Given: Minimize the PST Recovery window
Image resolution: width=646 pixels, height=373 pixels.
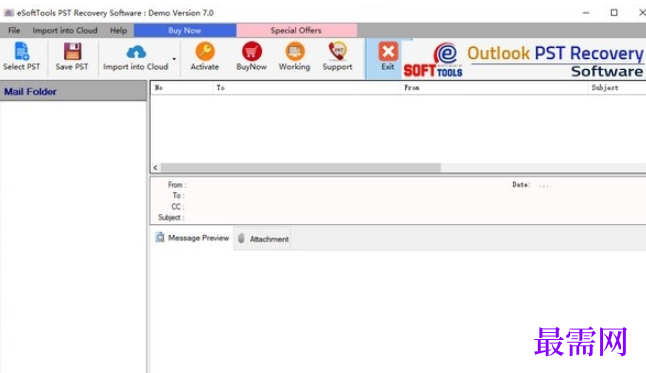Looking at the screenshot, I should click(586, 13).
